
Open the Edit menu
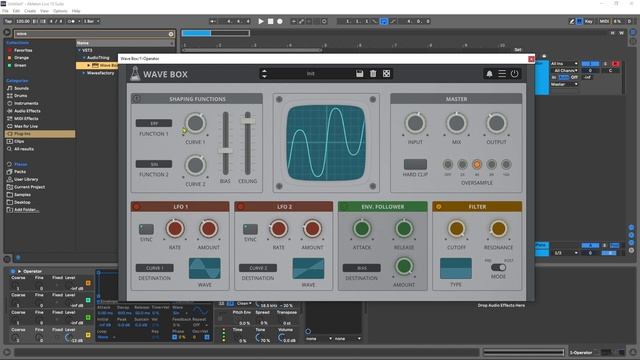[16, 11]
